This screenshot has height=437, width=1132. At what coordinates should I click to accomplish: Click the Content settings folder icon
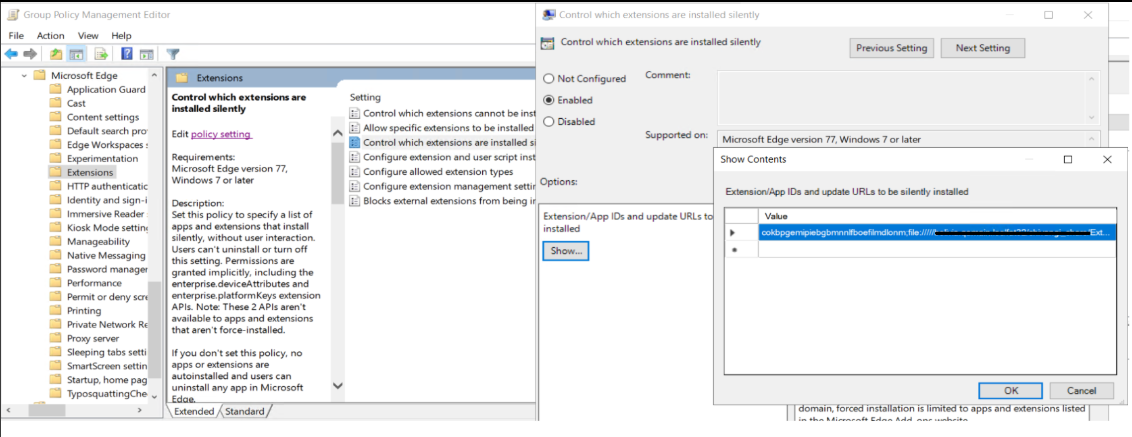coord(55,117)
